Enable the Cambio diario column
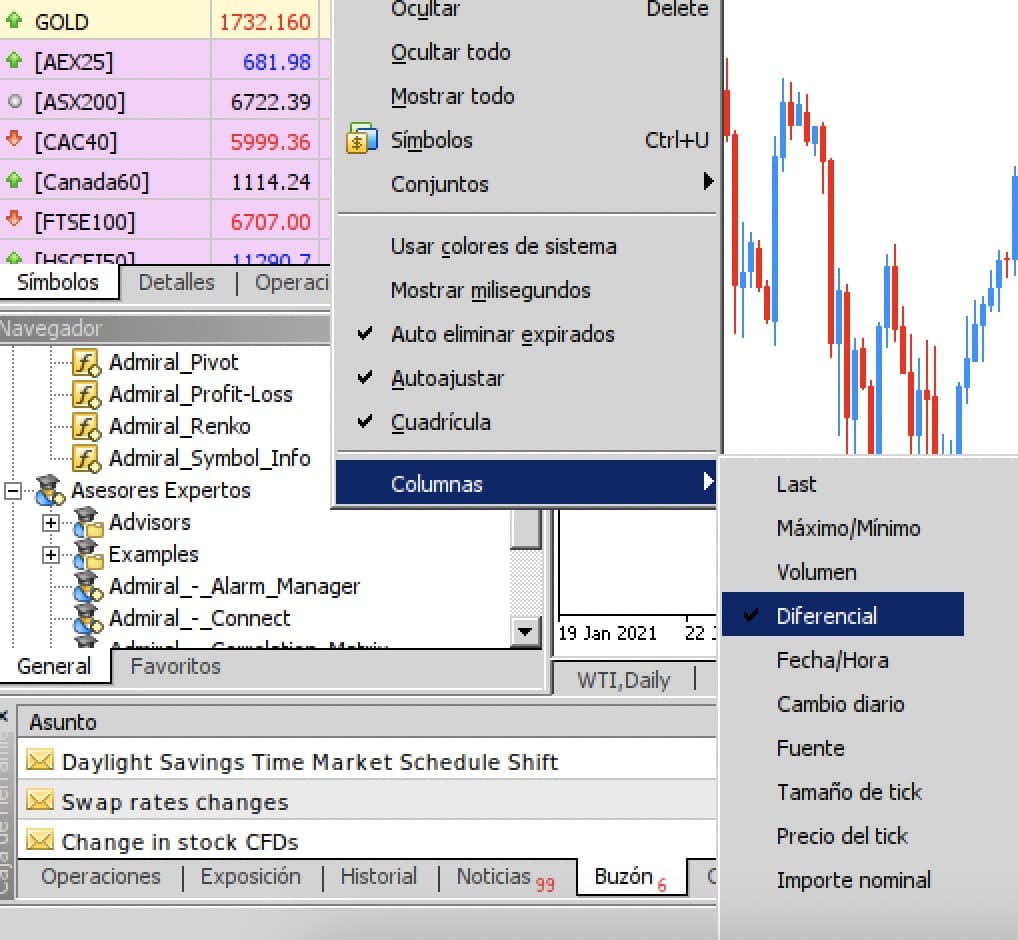1018x940 pixels. tap(843, 704)
